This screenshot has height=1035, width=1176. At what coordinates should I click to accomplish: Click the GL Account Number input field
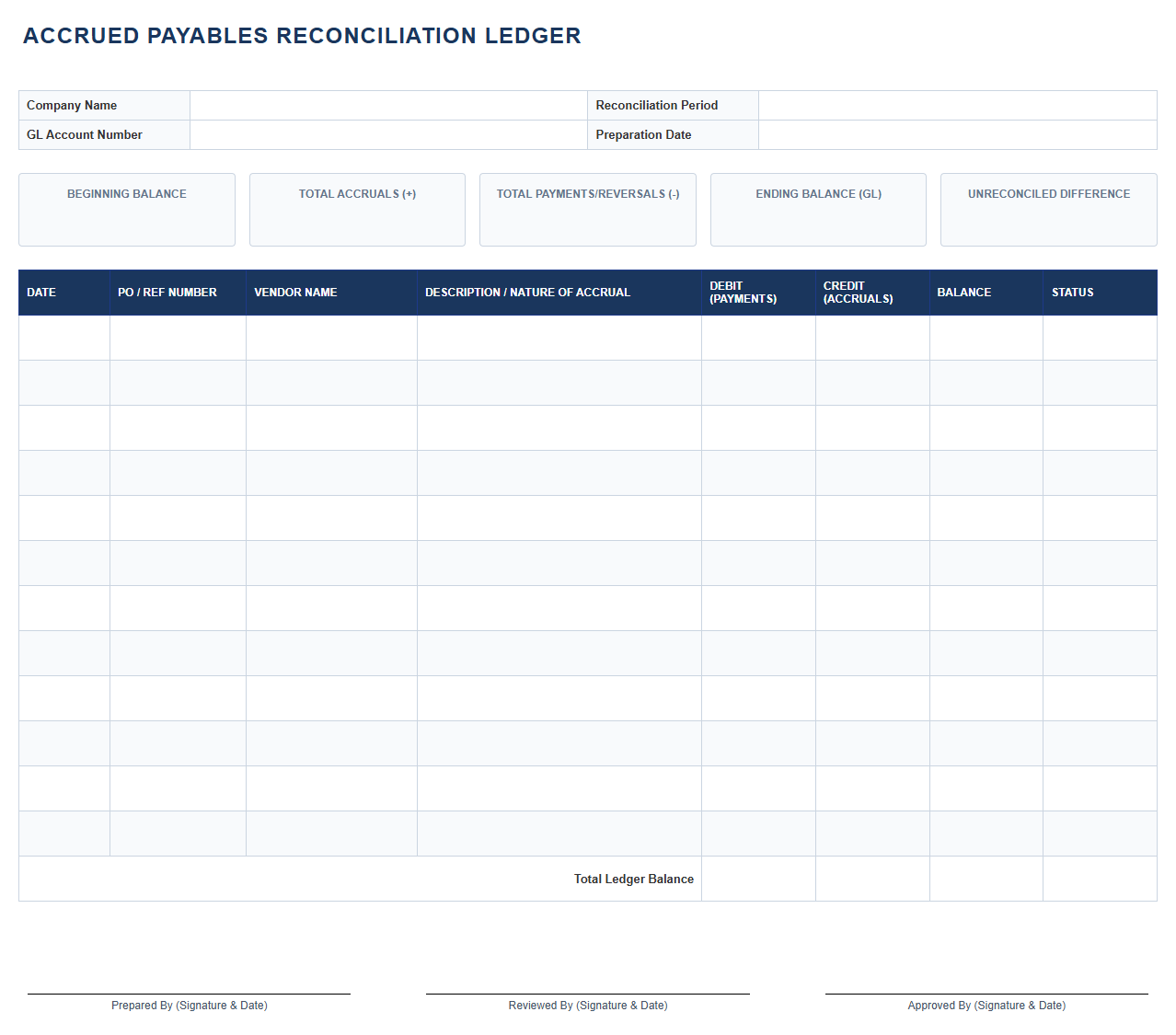click(388, 135)
